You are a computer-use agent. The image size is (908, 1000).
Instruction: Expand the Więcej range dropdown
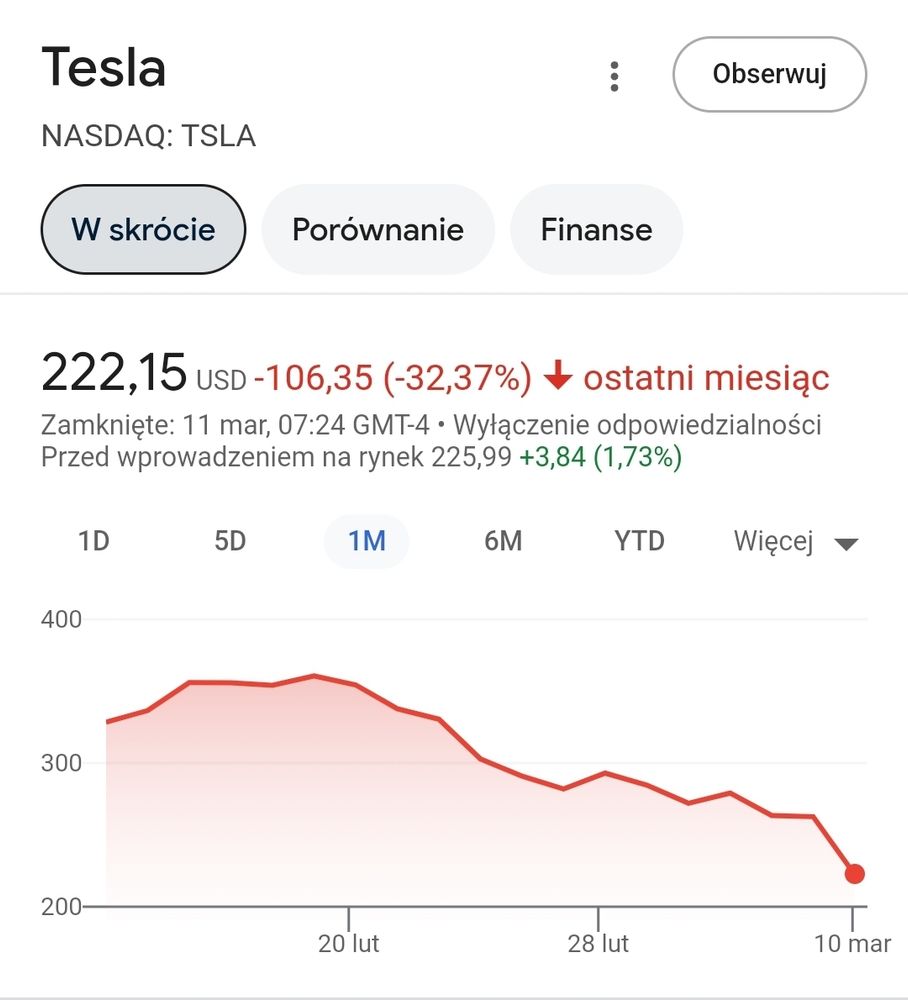774,542
